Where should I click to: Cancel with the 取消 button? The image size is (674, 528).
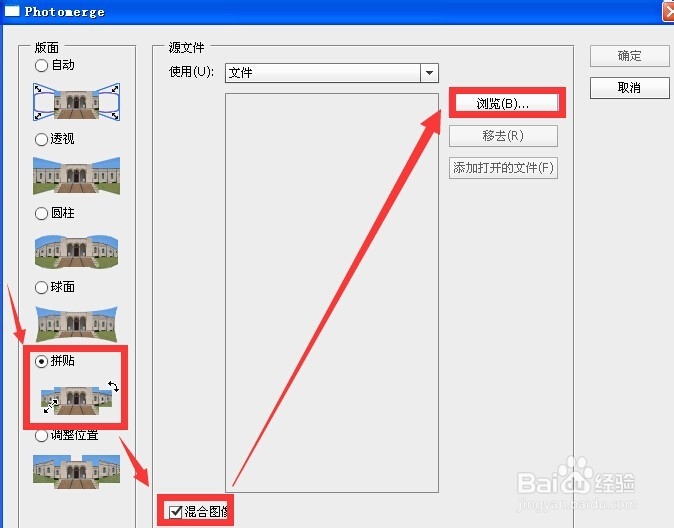[x=630, y=88]
